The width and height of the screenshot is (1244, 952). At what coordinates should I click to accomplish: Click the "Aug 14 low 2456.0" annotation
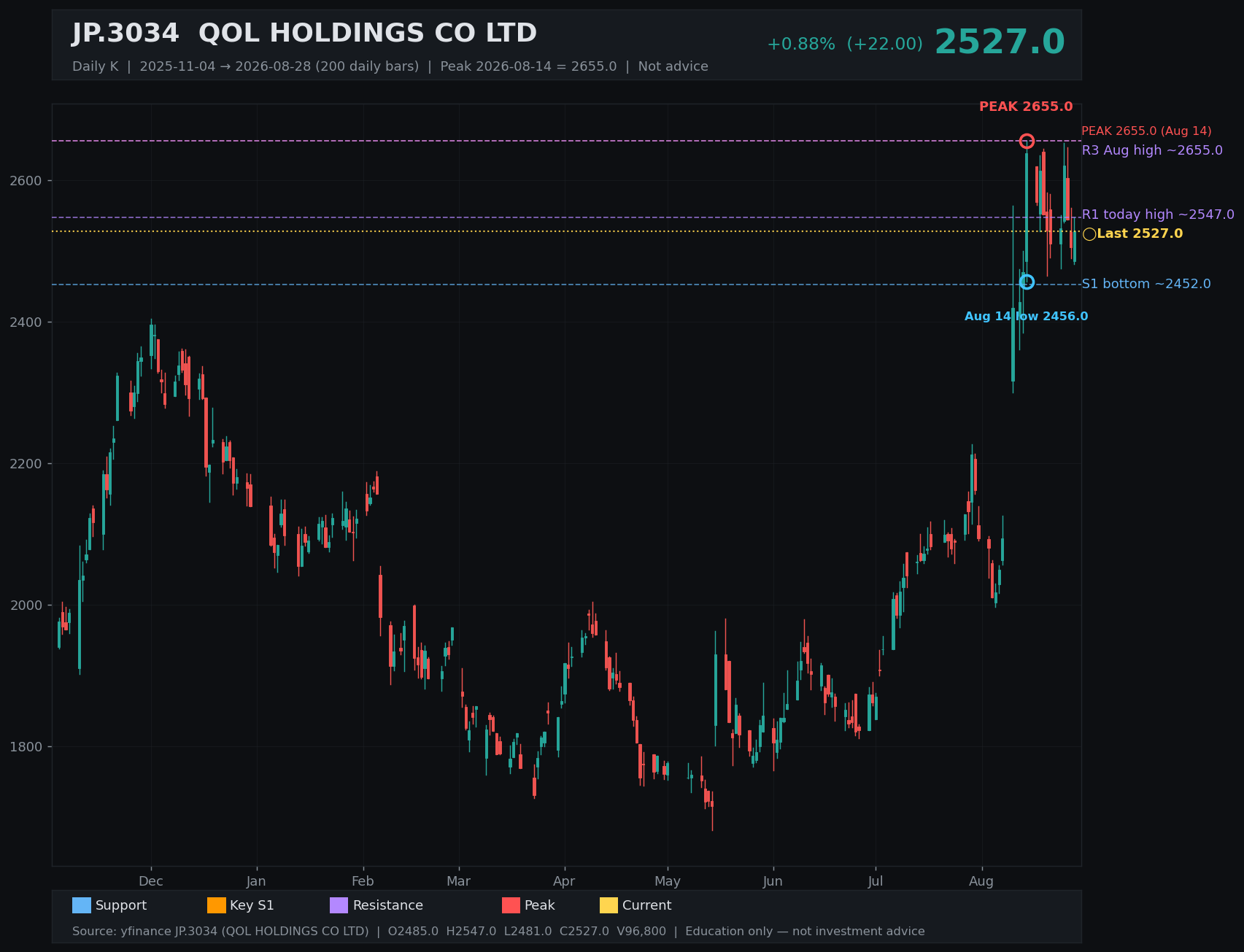(x=1026, y=317)
